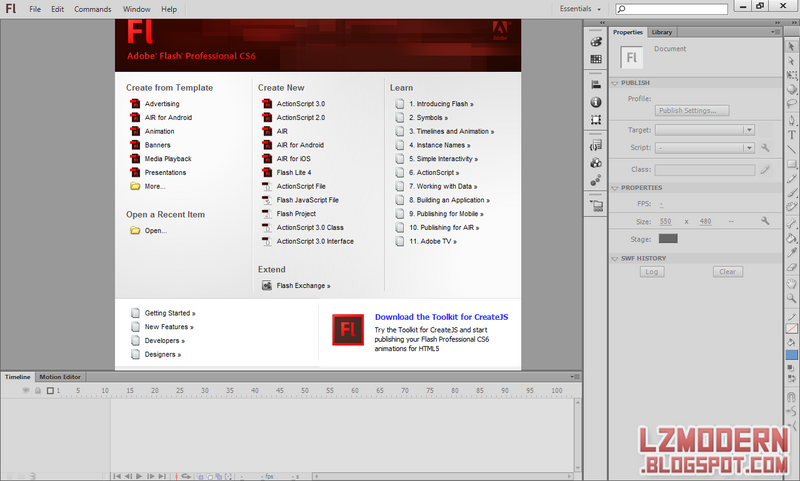The height and width of the screenshot is (481, 800).
Task: Open the Target dropdown
Action: click(705, 130)
